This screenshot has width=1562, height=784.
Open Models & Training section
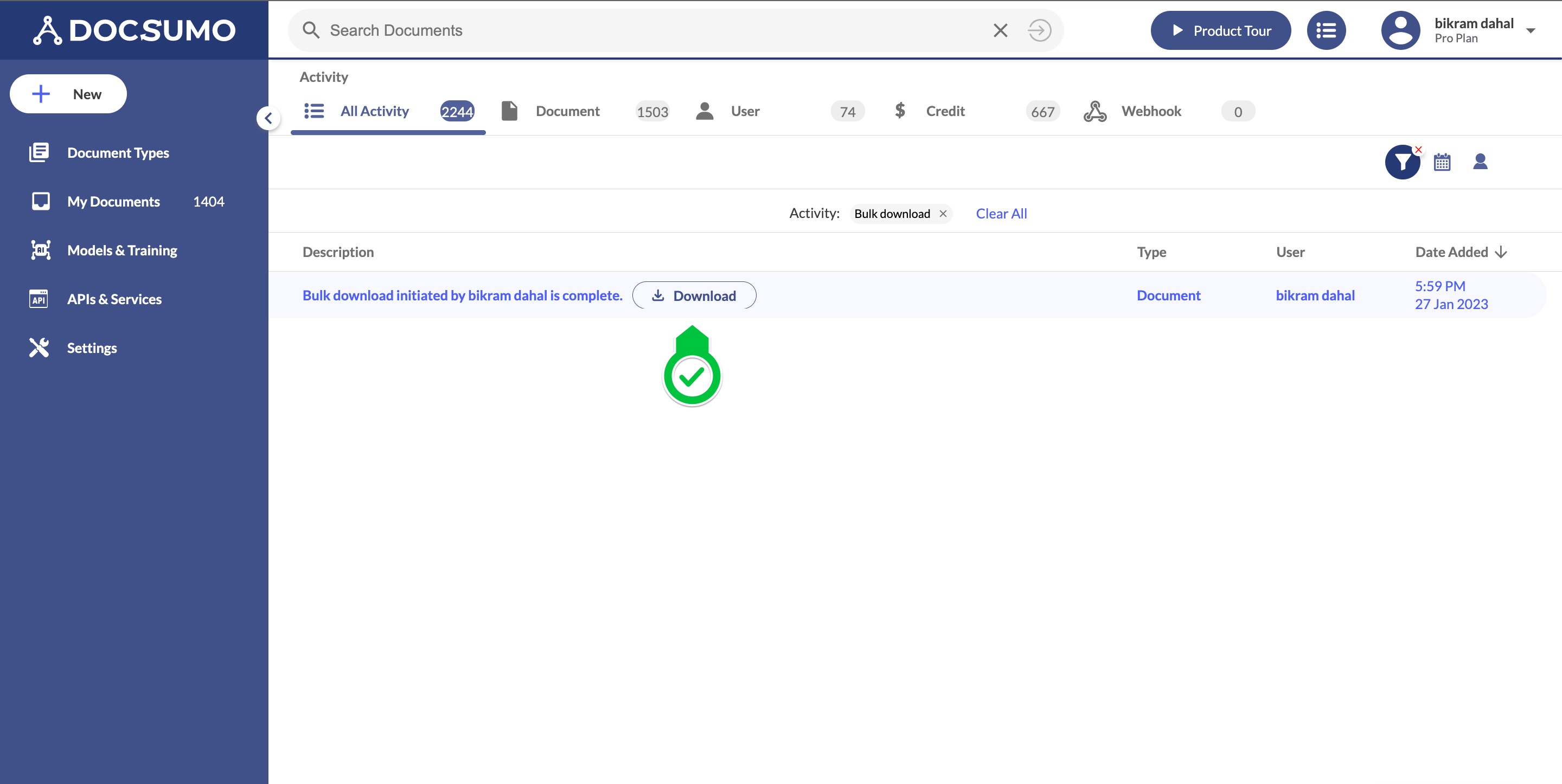pos(122,250)
